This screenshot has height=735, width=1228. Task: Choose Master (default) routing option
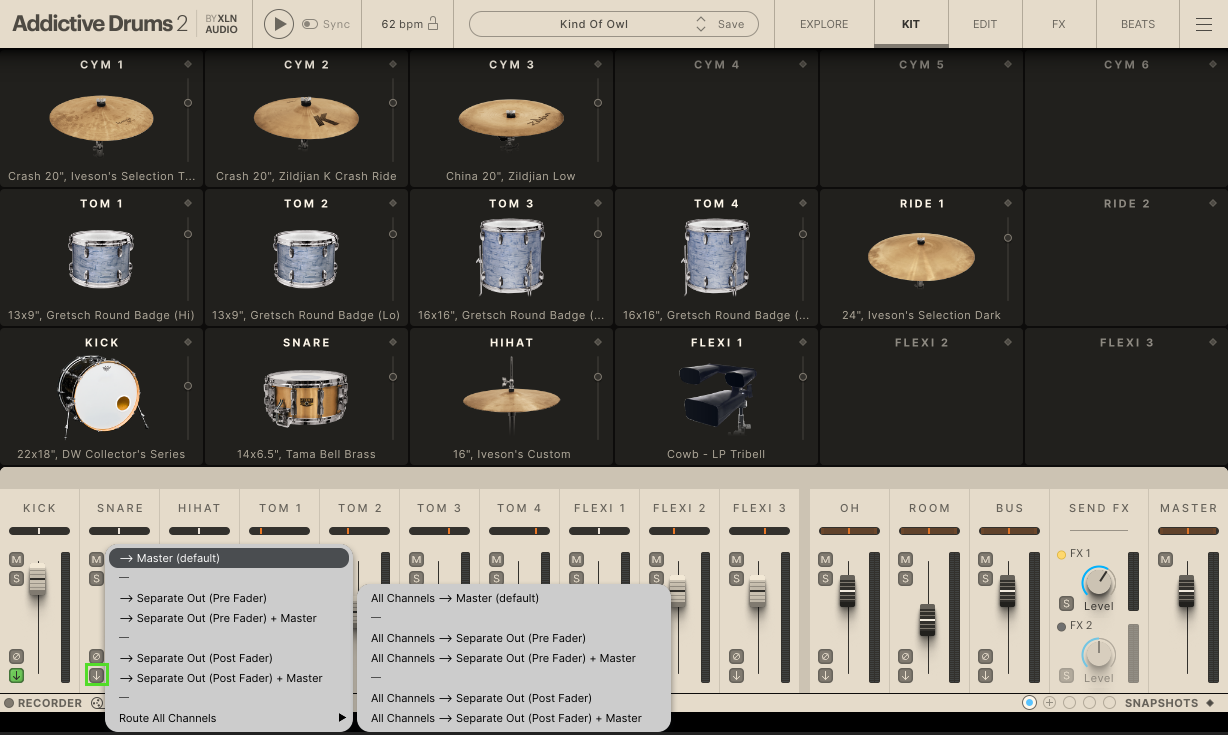(x=229, y=558)
